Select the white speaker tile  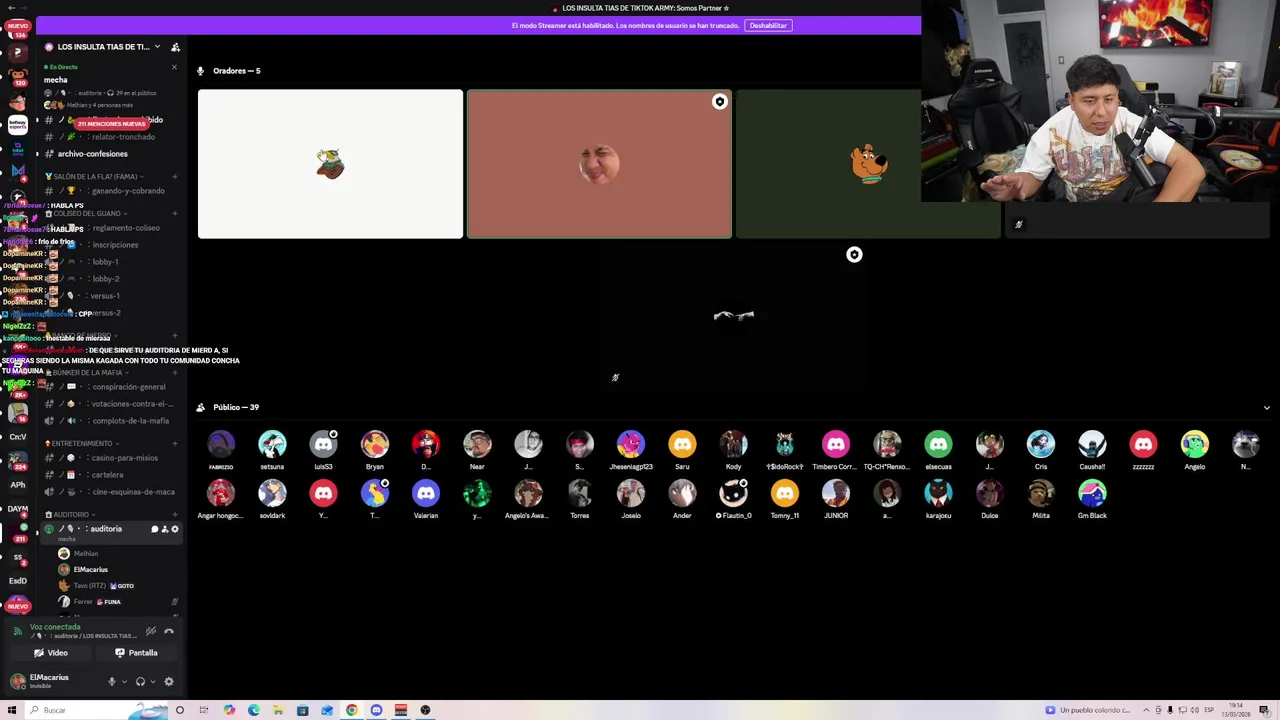click(330, 164)
